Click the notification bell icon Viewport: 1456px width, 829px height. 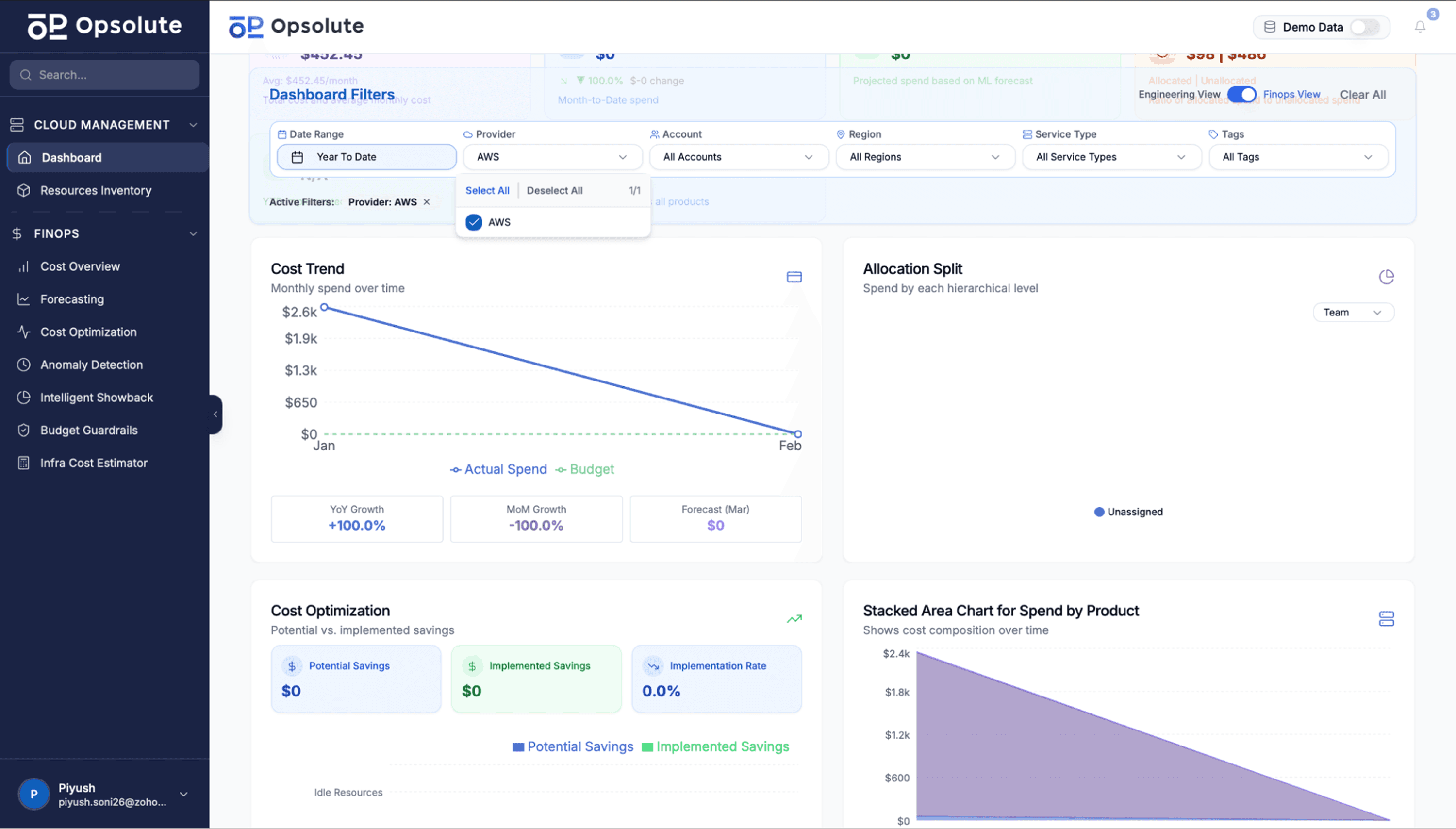pyautogui.click(x=1420, y=27)
